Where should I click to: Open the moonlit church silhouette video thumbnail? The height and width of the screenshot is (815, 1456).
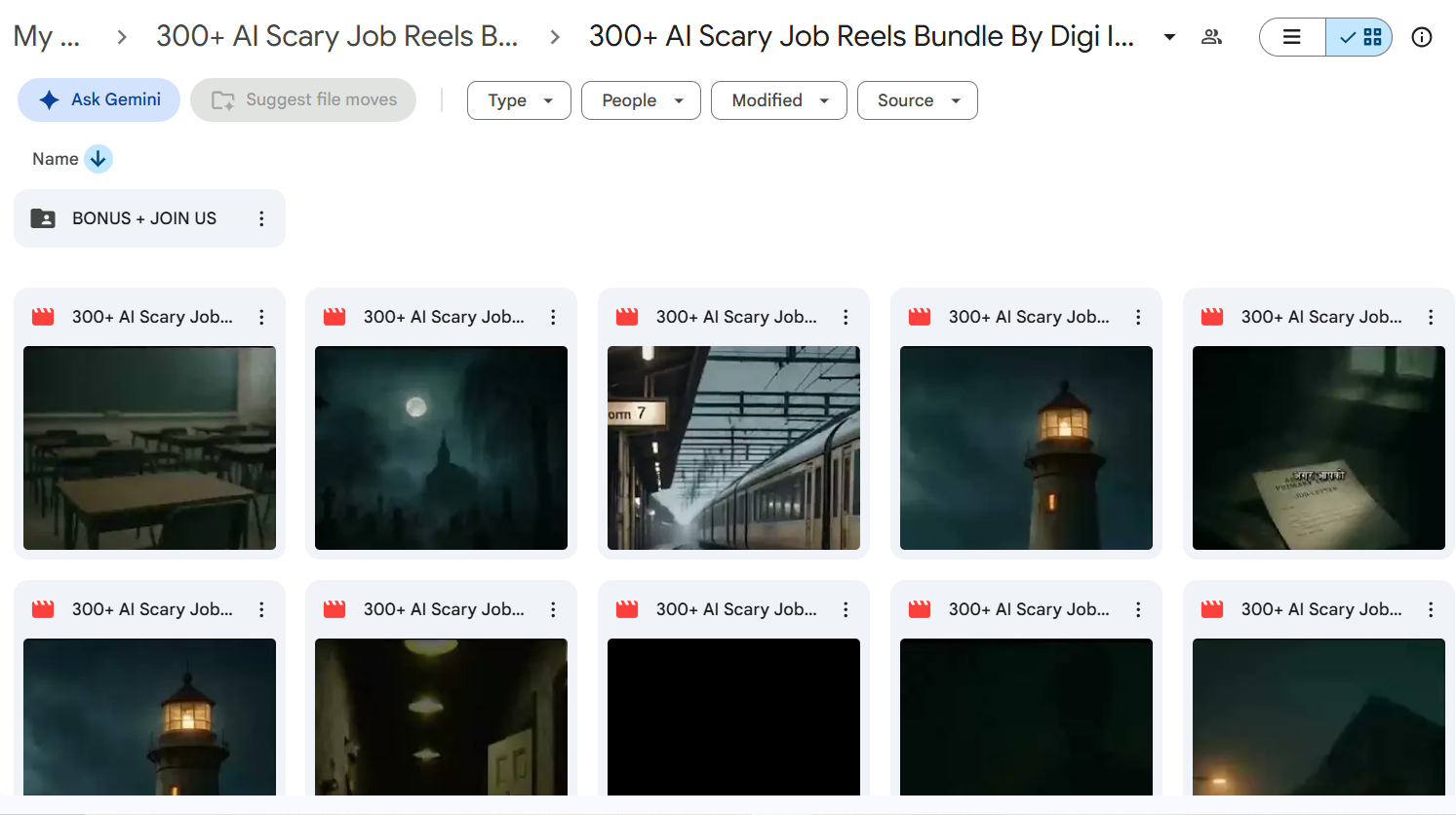pos(441,447)
